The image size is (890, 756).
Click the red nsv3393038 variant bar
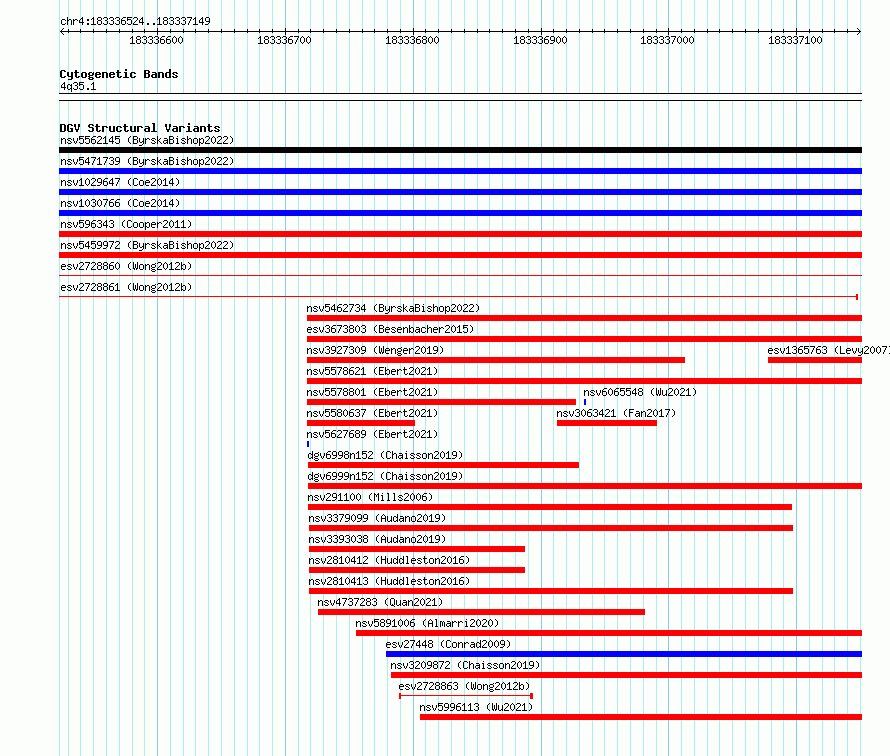tap(417, 549)
